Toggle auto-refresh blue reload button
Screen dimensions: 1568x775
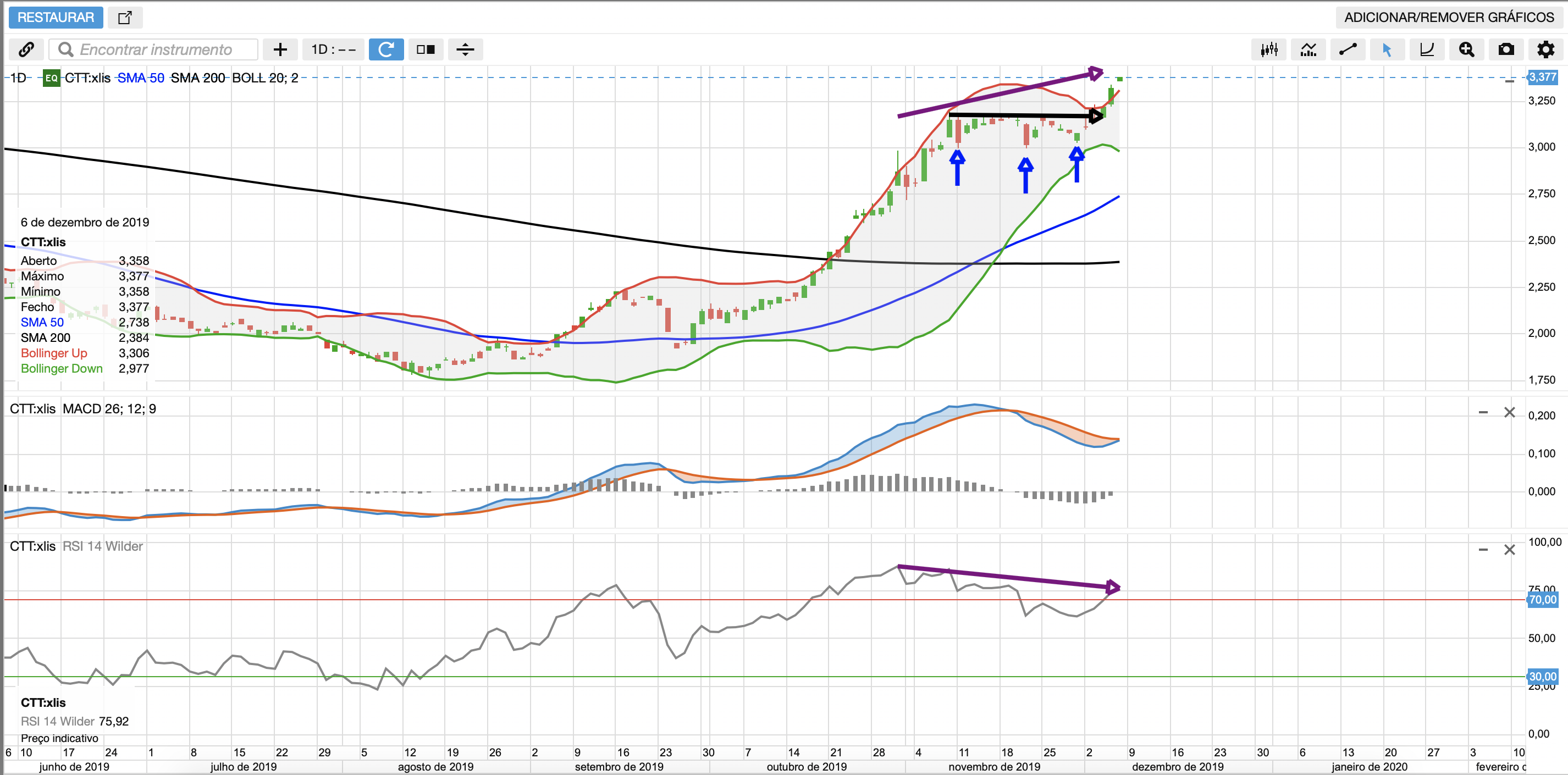pos(386,49)
